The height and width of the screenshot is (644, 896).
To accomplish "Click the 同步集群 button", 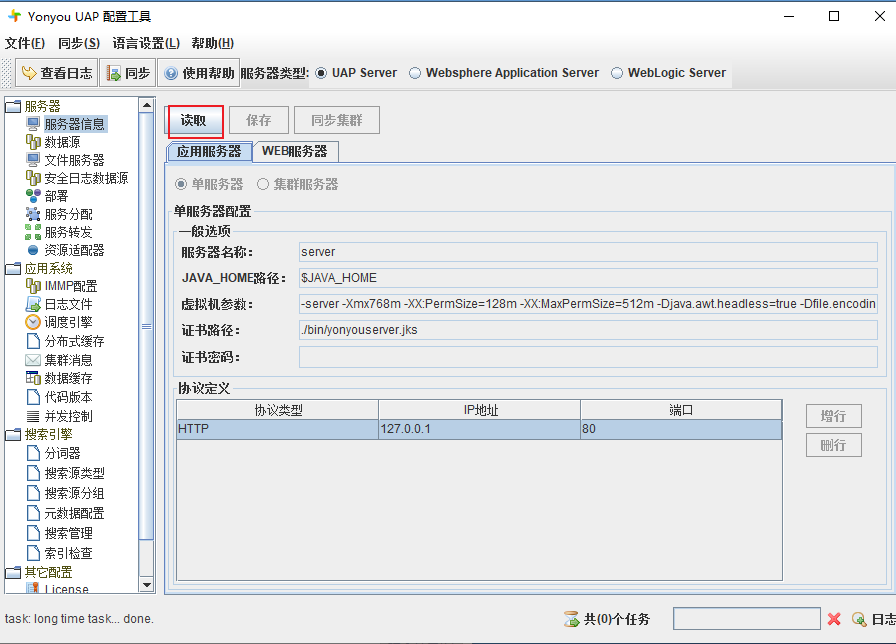I will 337,121.
